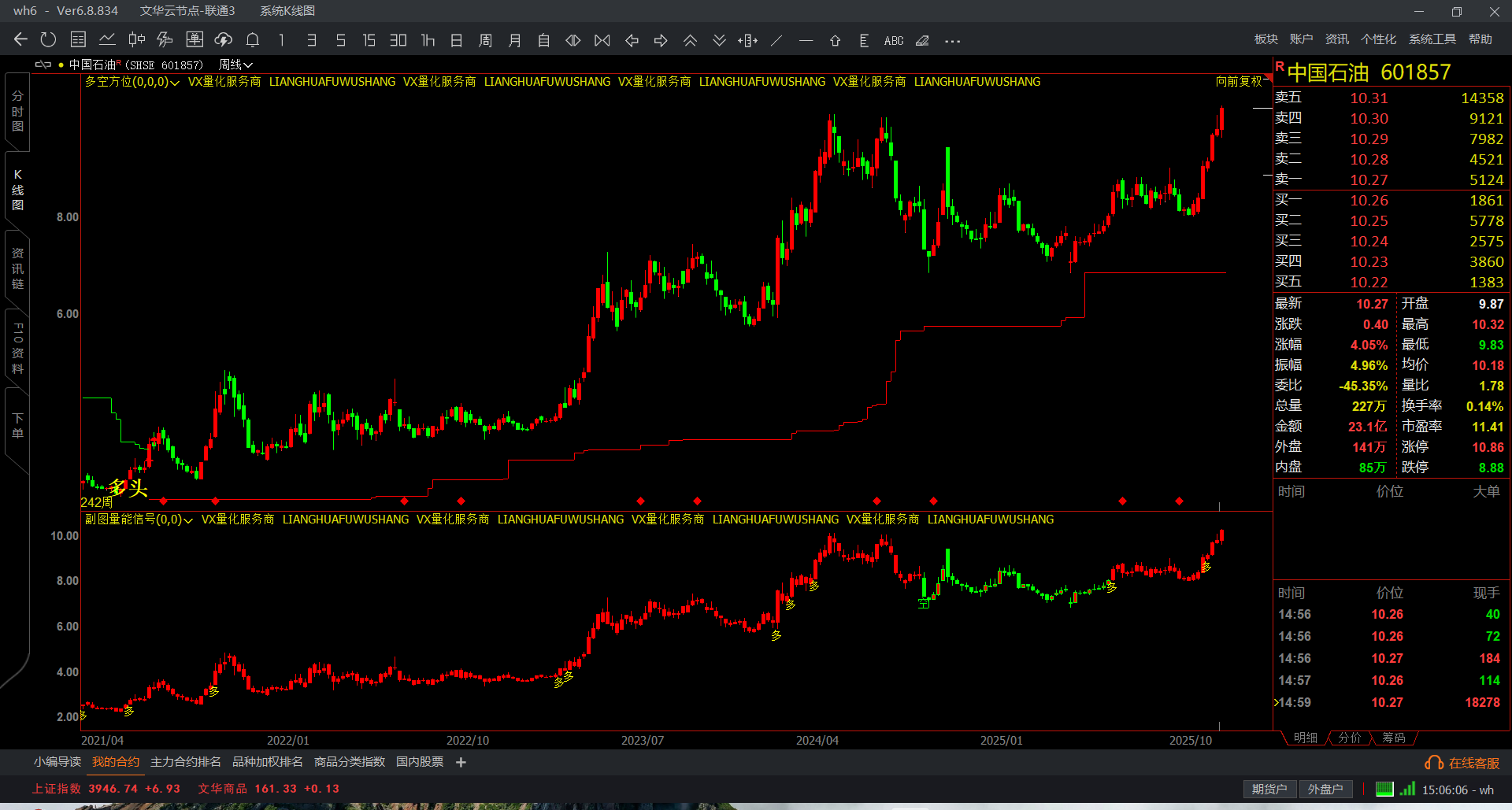Select the horizontal line drawing tool
Viewport: 1512px width, 810px height.
tap(806, 39)
